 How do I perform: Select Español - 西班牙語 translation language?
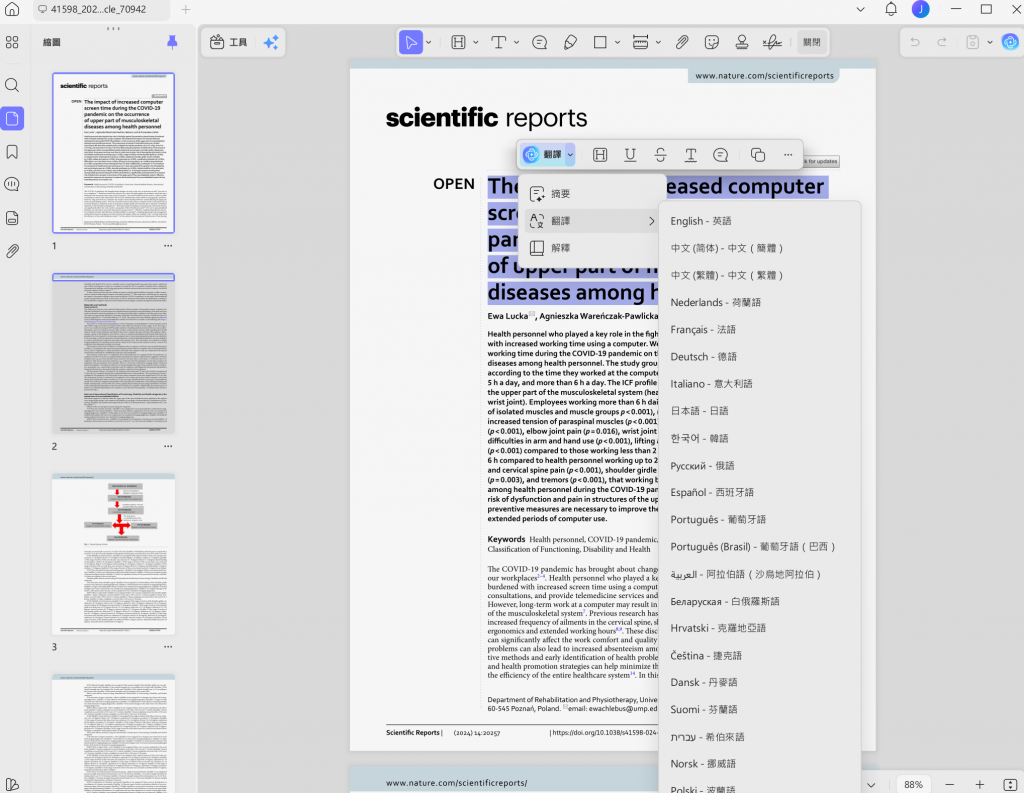coord(760,493)
